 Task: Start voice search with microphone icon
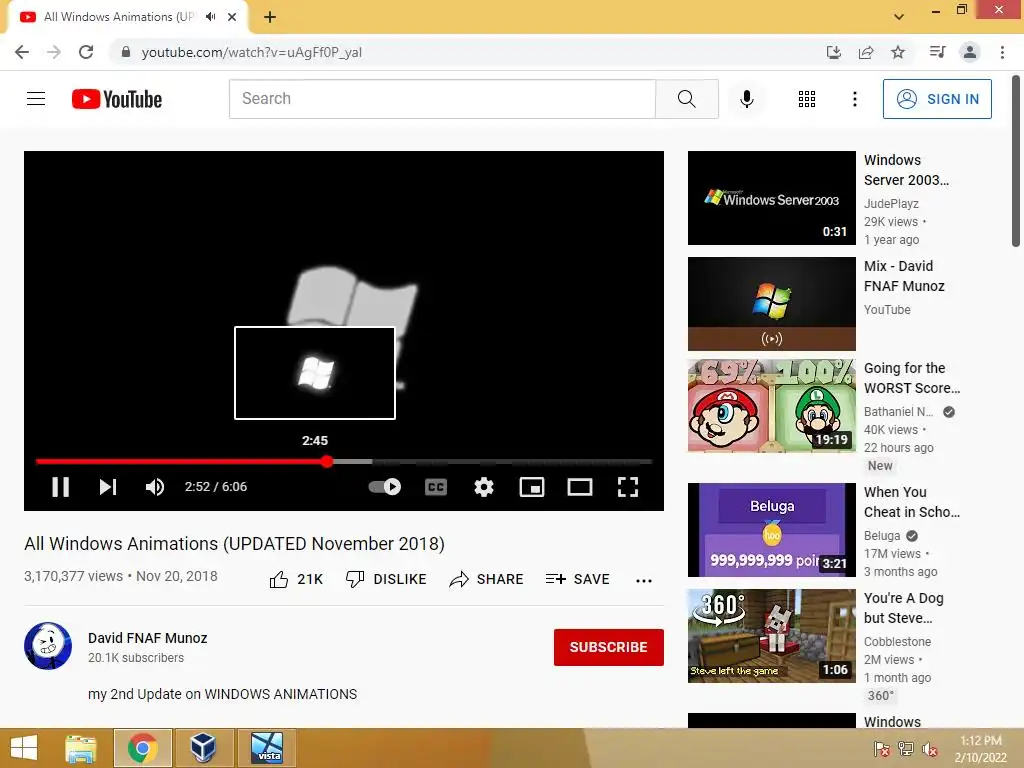(x=746, y=99)
